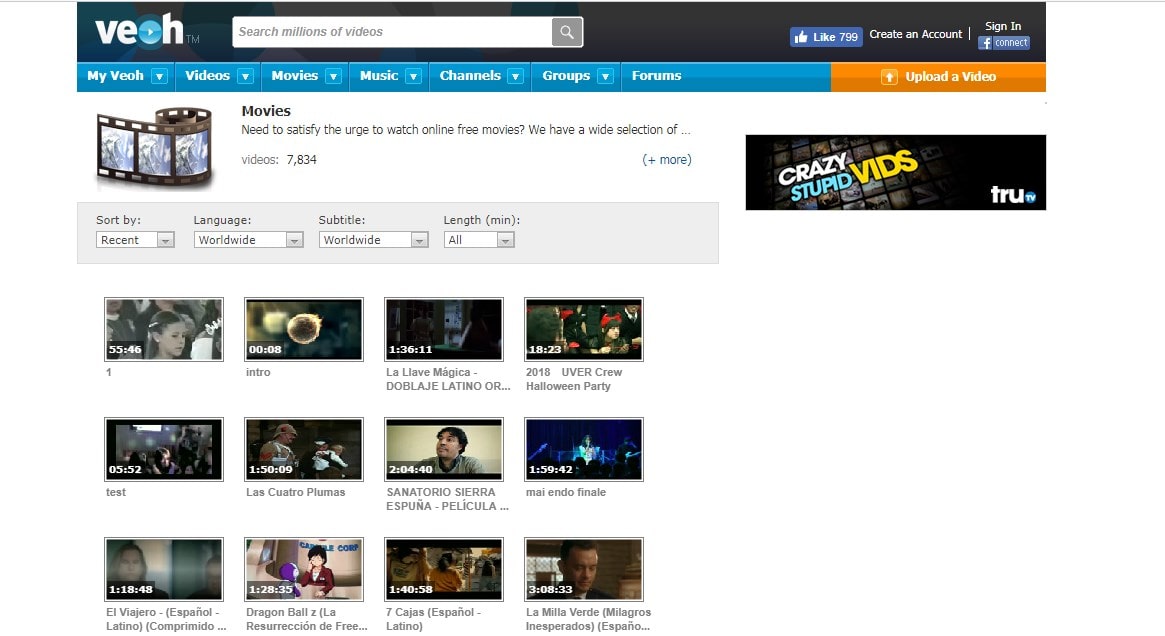Open 7 Cajas video thumbnail
Image resolution: width=1165 pixels, height=636 pixels.
pos(444,569)
